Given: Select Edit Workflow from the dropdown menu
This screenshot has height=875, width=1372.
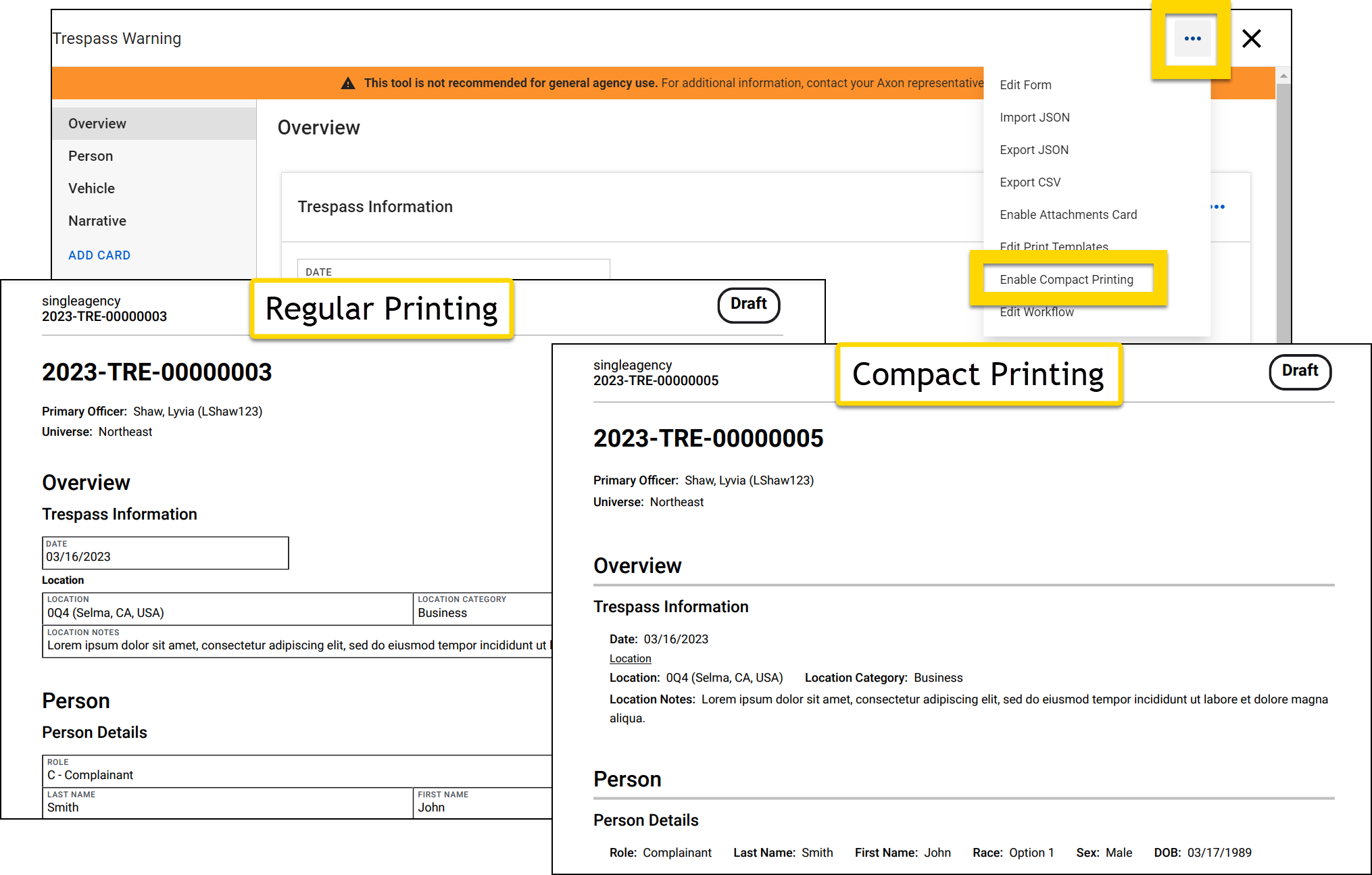Looking at the screenshot, I should tap(1037, 311).
